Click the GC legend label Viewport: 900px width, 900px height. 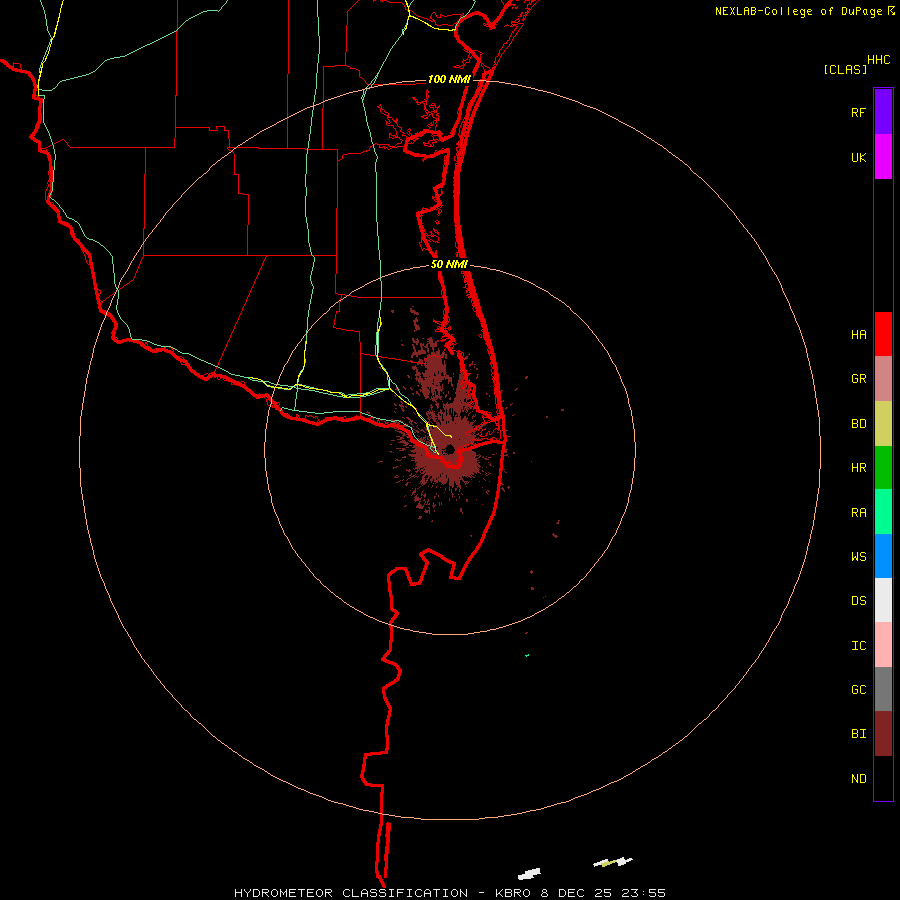pyautogui.click(x=859, y=690)
